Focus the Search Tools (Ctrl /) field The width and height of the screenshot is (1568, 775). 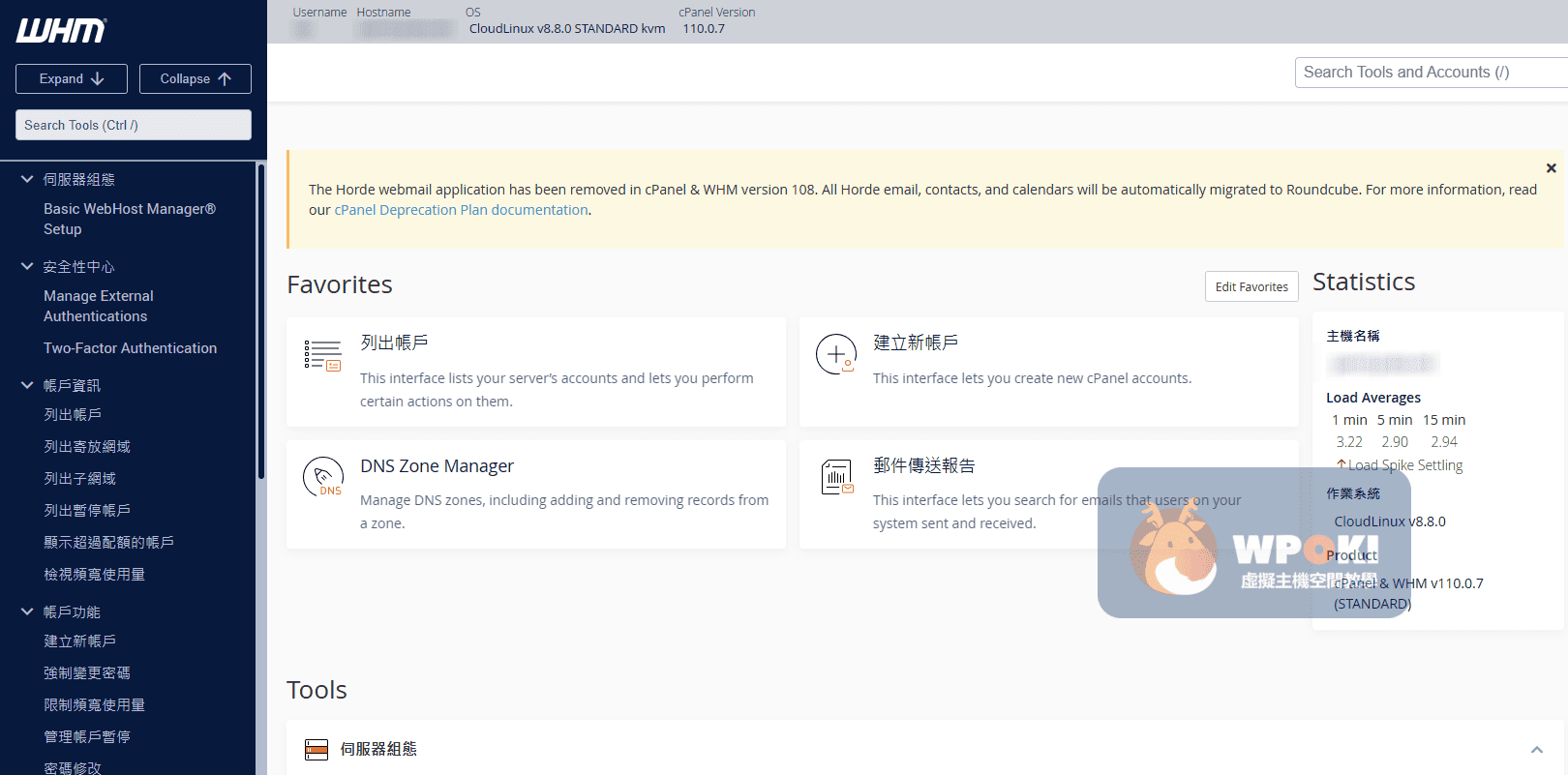134,125
